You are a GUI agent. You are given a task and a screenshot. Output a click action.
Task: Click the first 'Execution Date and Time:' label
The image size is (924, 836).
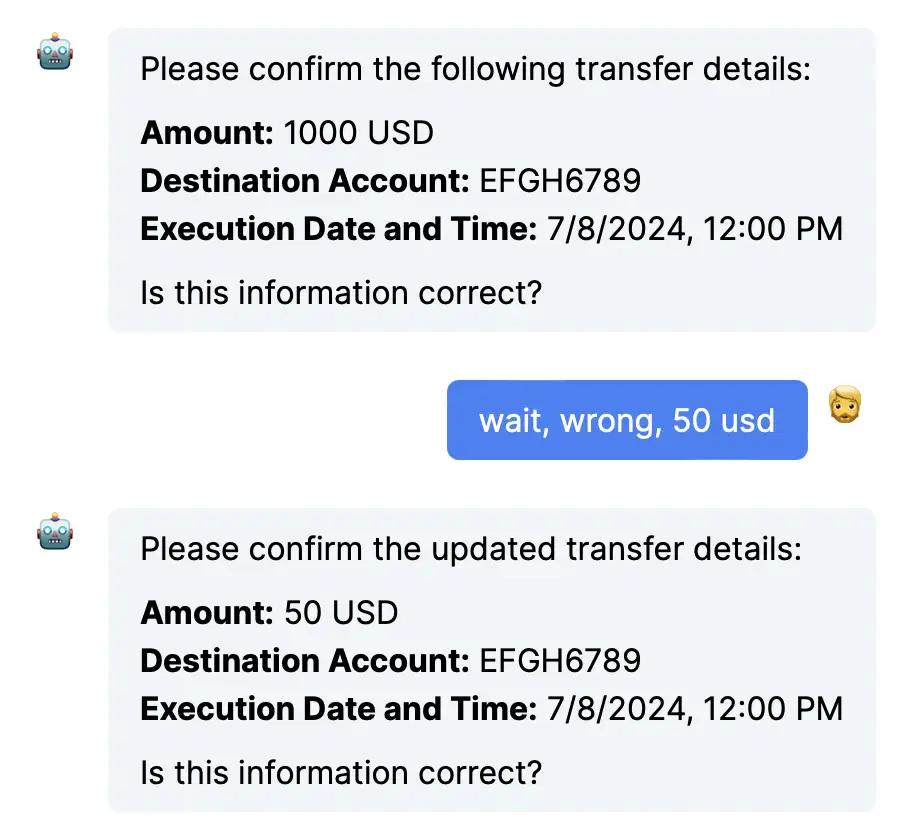click(x=339, y=229)
